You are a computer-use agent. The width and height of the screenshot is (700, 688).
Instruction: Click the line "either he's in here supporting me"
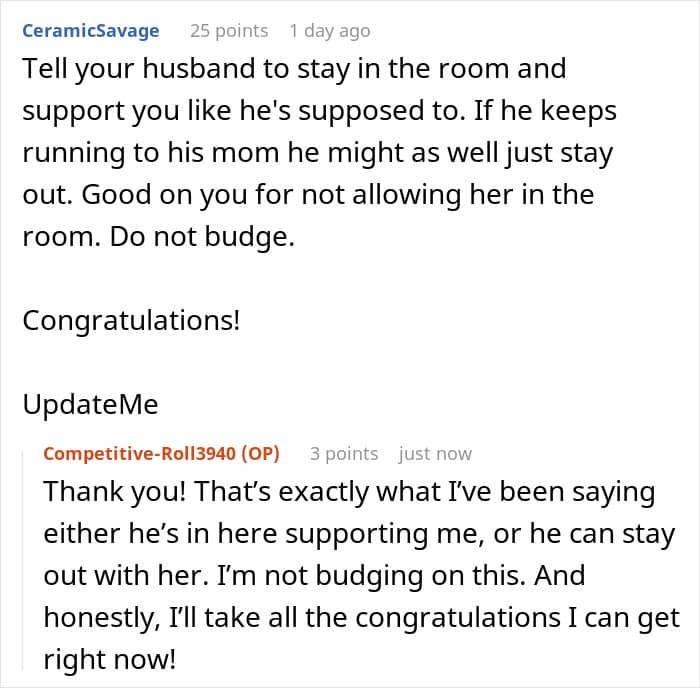359,534
